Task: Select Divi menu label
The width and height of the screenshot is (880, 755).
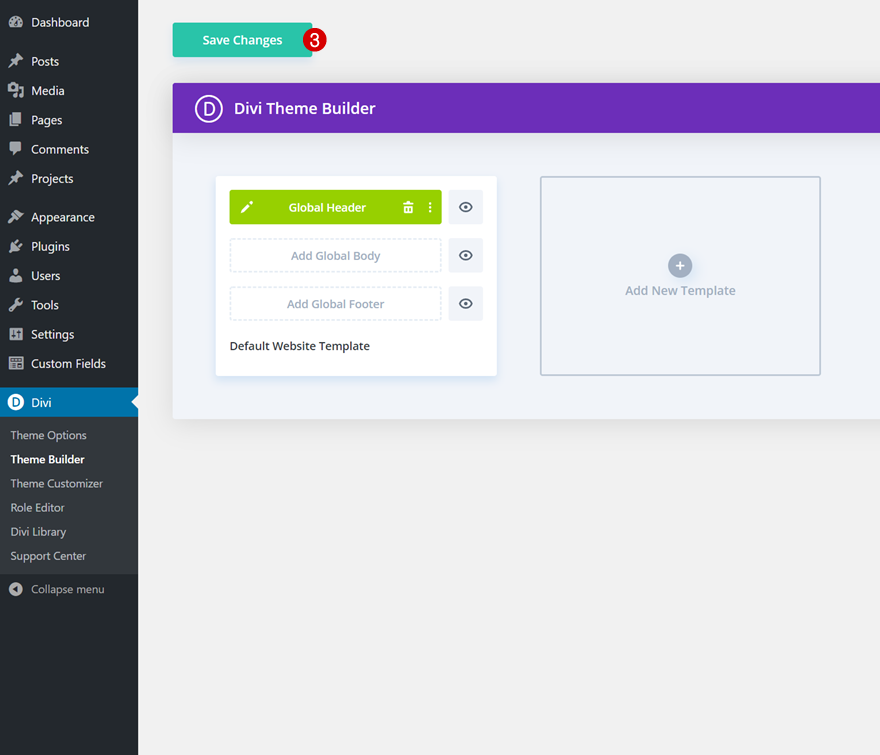Action: coord(41,402)
